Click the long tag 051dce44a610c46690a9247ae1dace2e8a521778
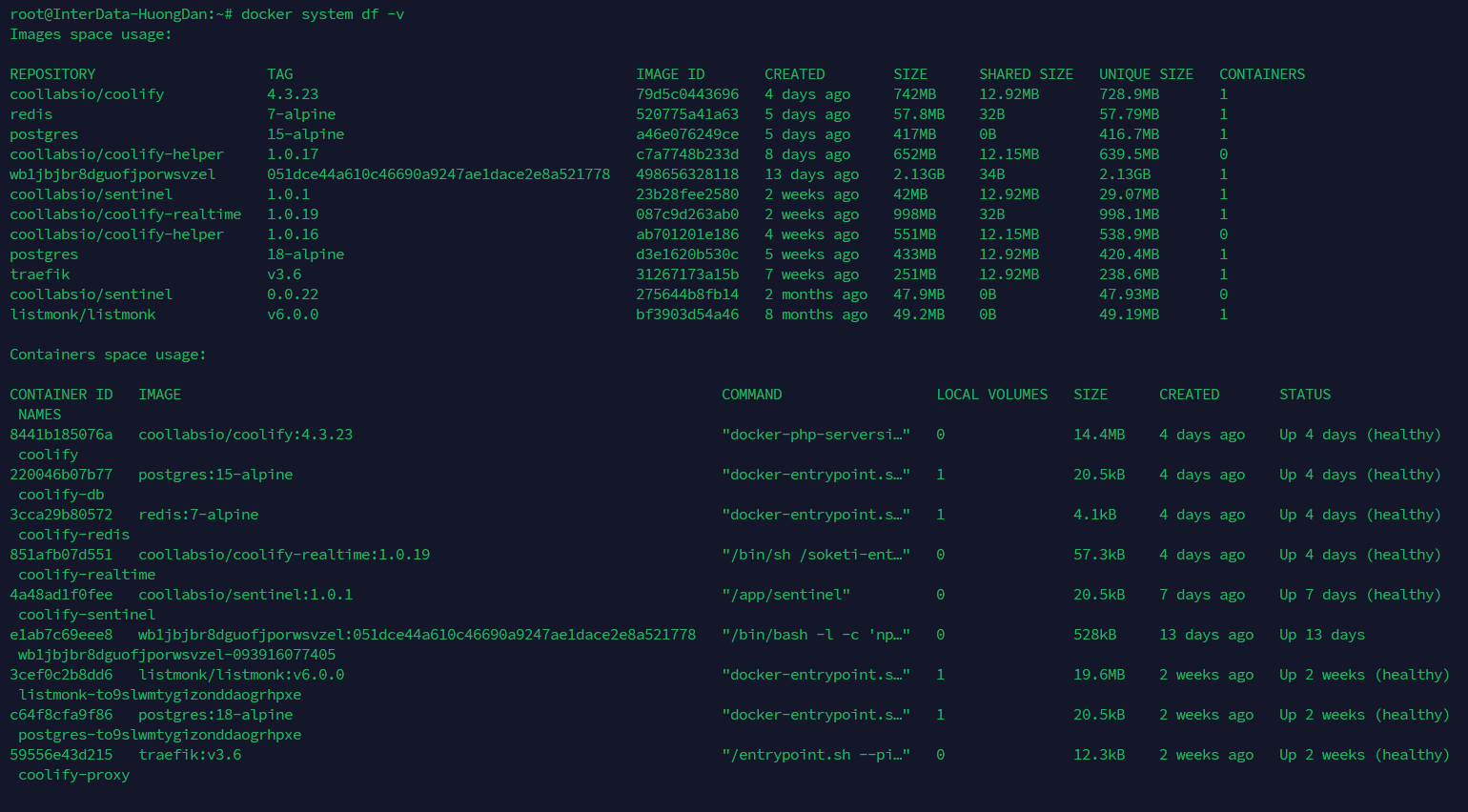This screenshot has width=1468, height=812. [x=438, y=174]
